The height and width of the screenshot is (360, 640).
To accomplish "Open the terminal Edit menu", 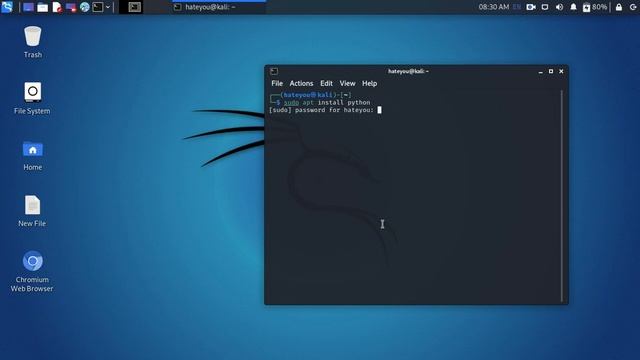I will tap(326, 83).
